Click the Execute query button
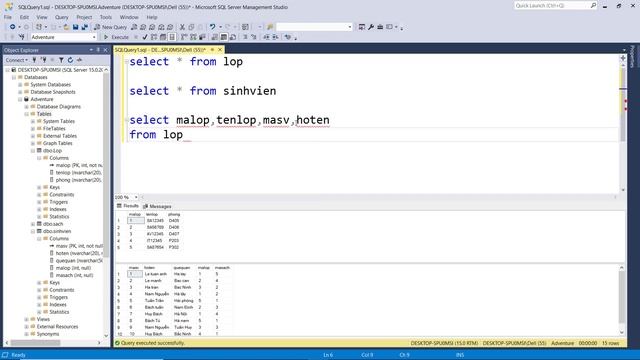The image size is (640, 360). tap(117, 37)
